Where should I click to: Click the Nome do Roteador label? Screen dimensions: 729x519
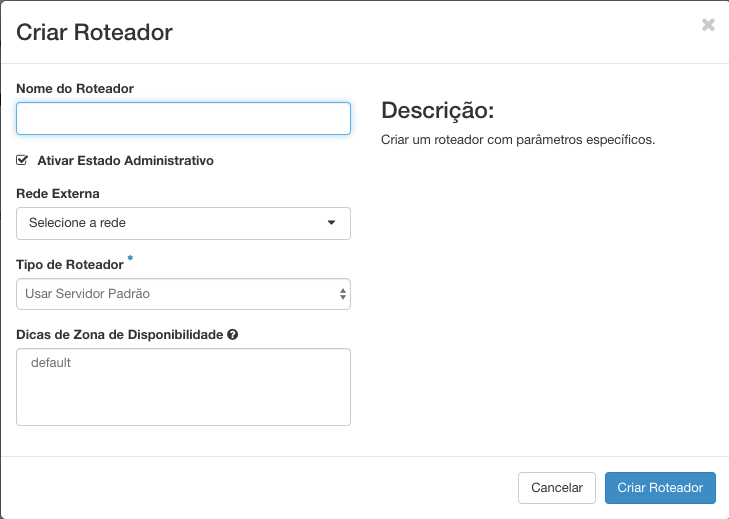[75, 88]
